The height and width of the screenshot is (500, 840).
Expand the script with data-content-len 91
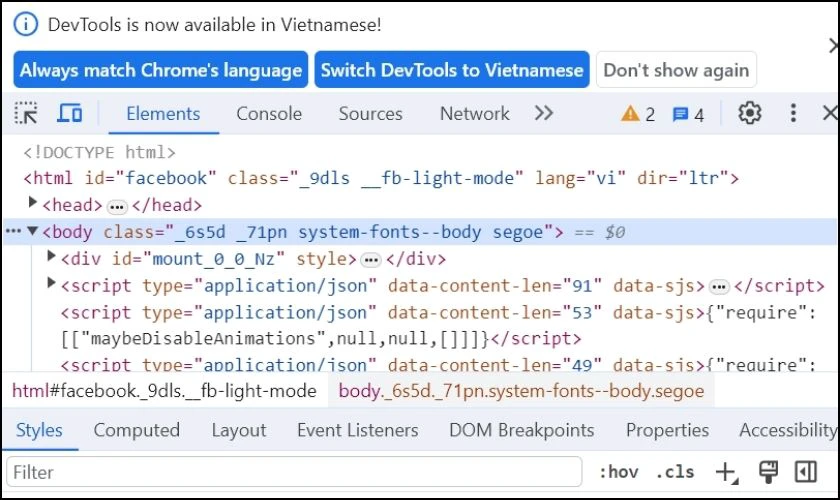point(51,283)
